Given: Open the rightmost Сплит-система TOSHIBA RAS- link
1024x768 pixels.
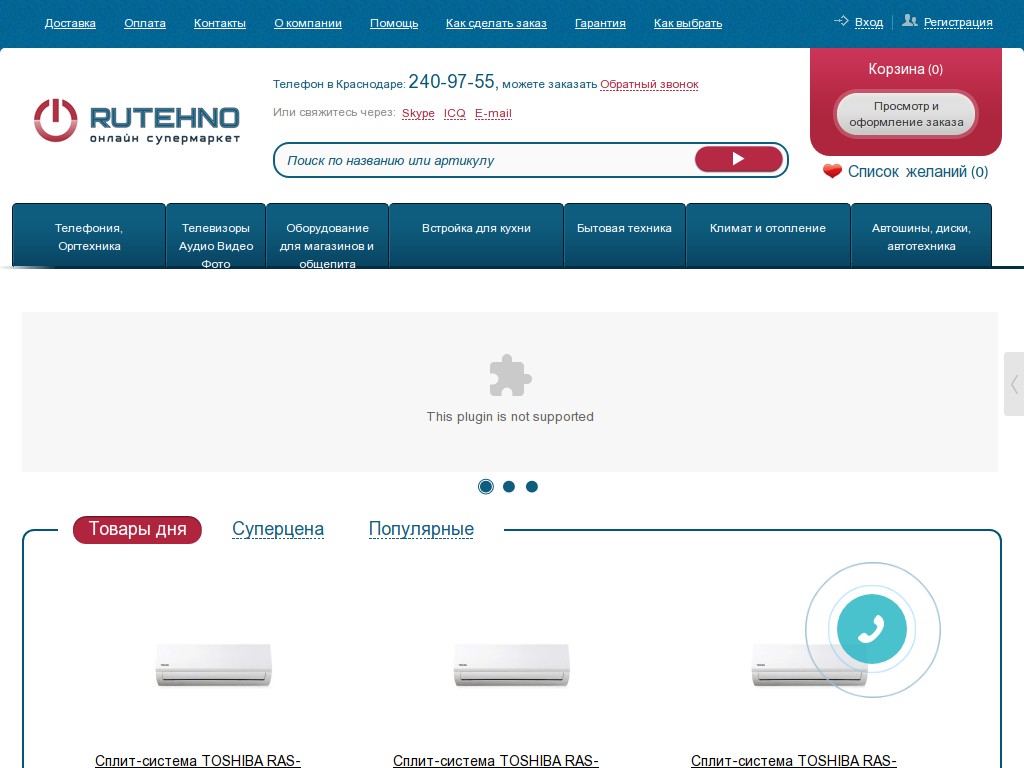Looking at the screenshot, I should pos(793,760).
